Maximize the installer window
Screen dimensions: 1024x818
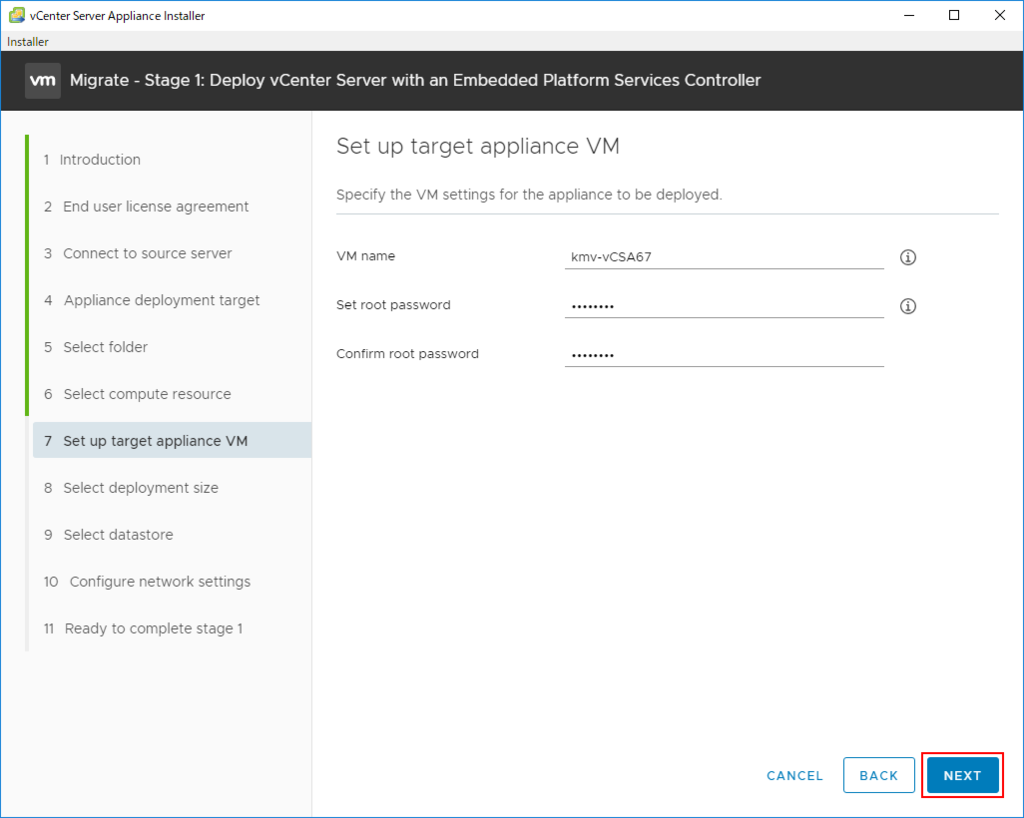point(954,15)
